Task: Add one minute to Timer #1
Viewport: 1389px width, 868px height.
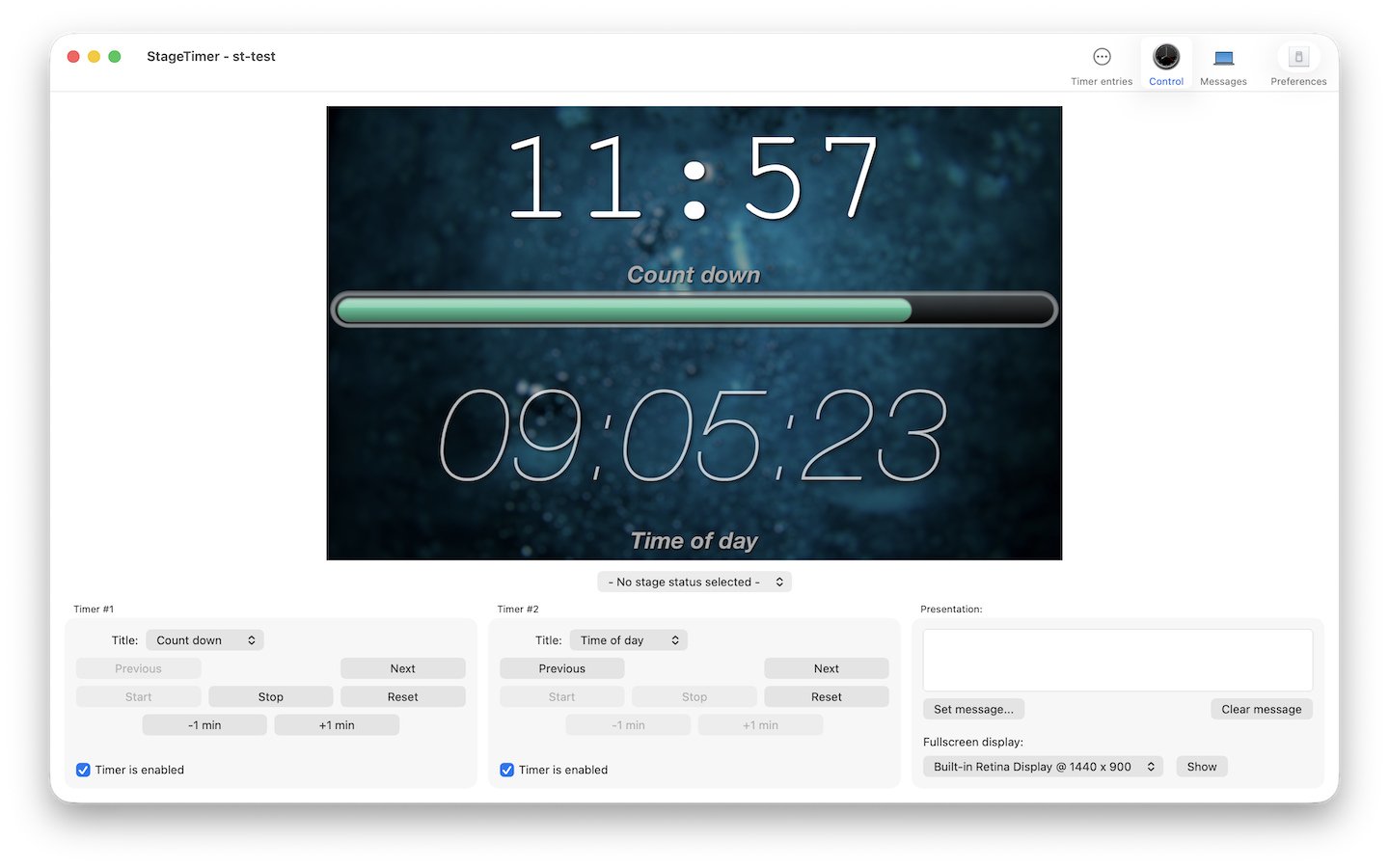Action: point(337,725)
